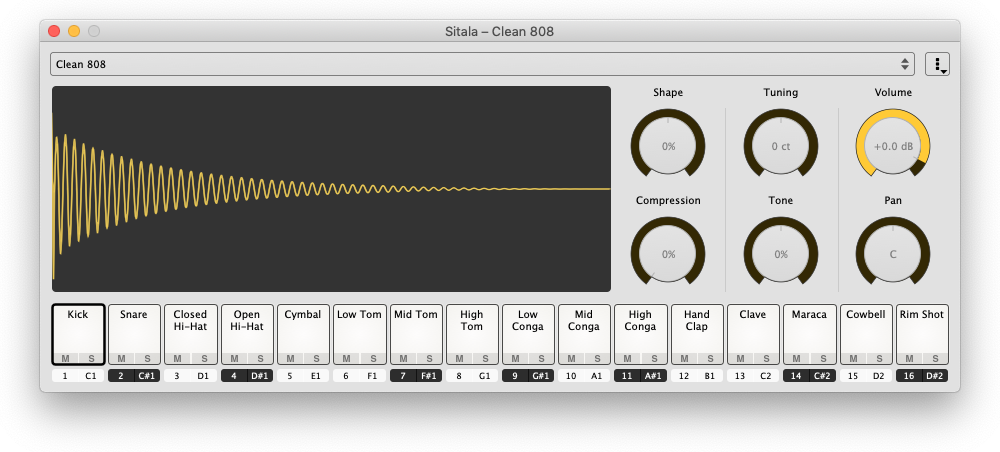Select the Kick pad
This screenshot has width=1000, height=452.
[78, 332]
